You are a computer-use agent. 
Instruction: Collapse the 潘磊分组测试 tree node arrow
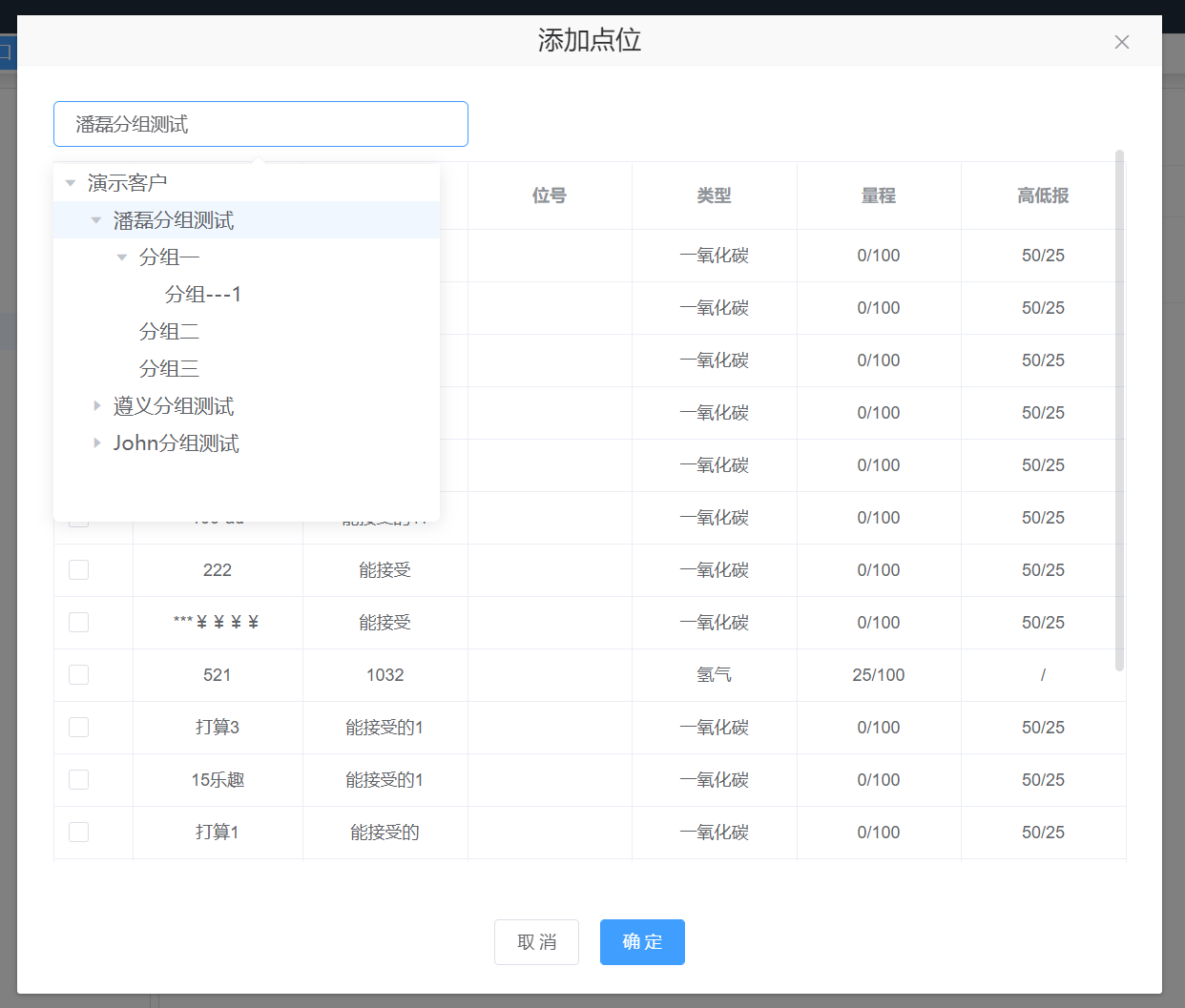pos(96,220)
